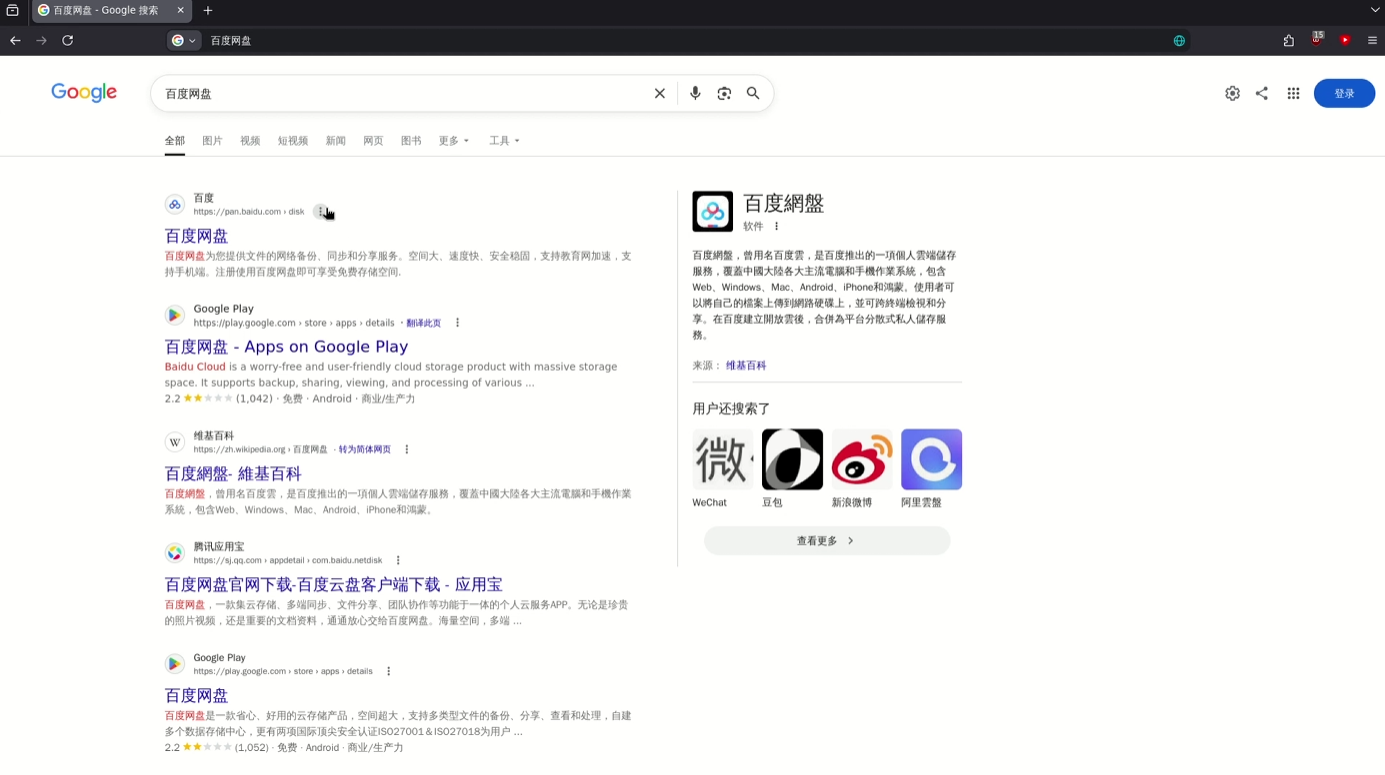
Task: Open site identity dropdown in address bar
Action: click(x=183, y=40)
